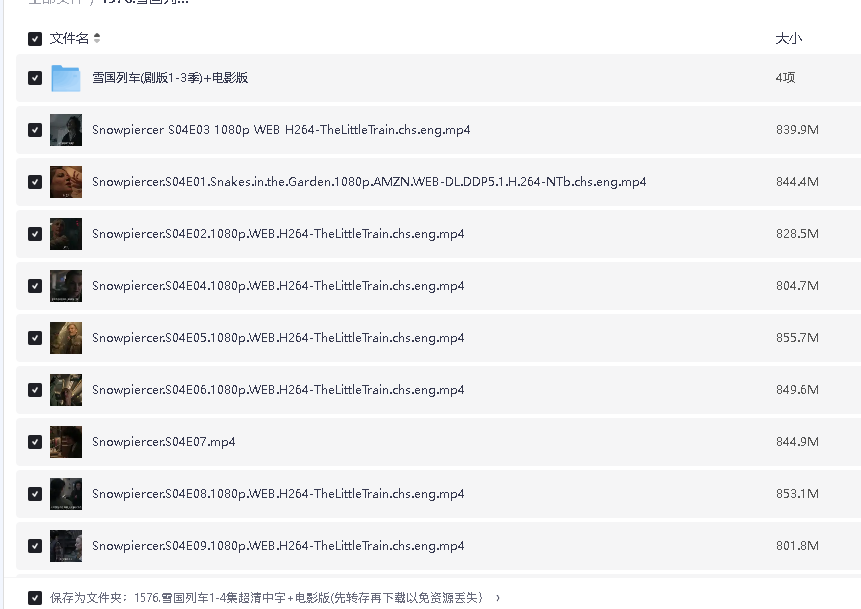The width and height of the screenshot is (861, 609).
Task: Open Snowpiercer.S04E04 video file link
Action: coord(277,285)
